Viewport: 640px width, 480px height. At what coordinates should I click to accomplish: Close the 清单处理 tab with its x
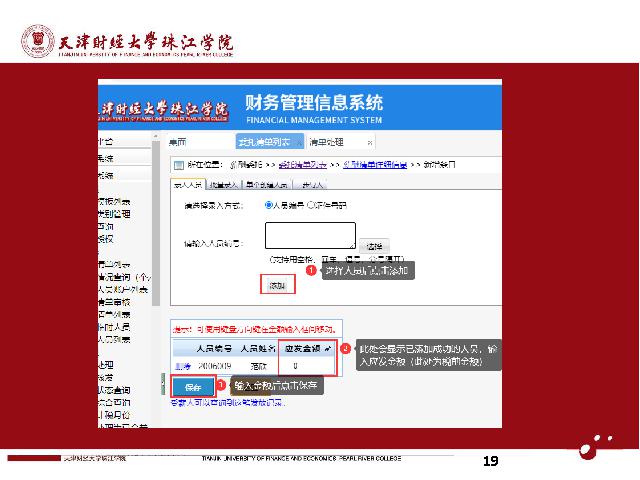(x=369, y=143)
